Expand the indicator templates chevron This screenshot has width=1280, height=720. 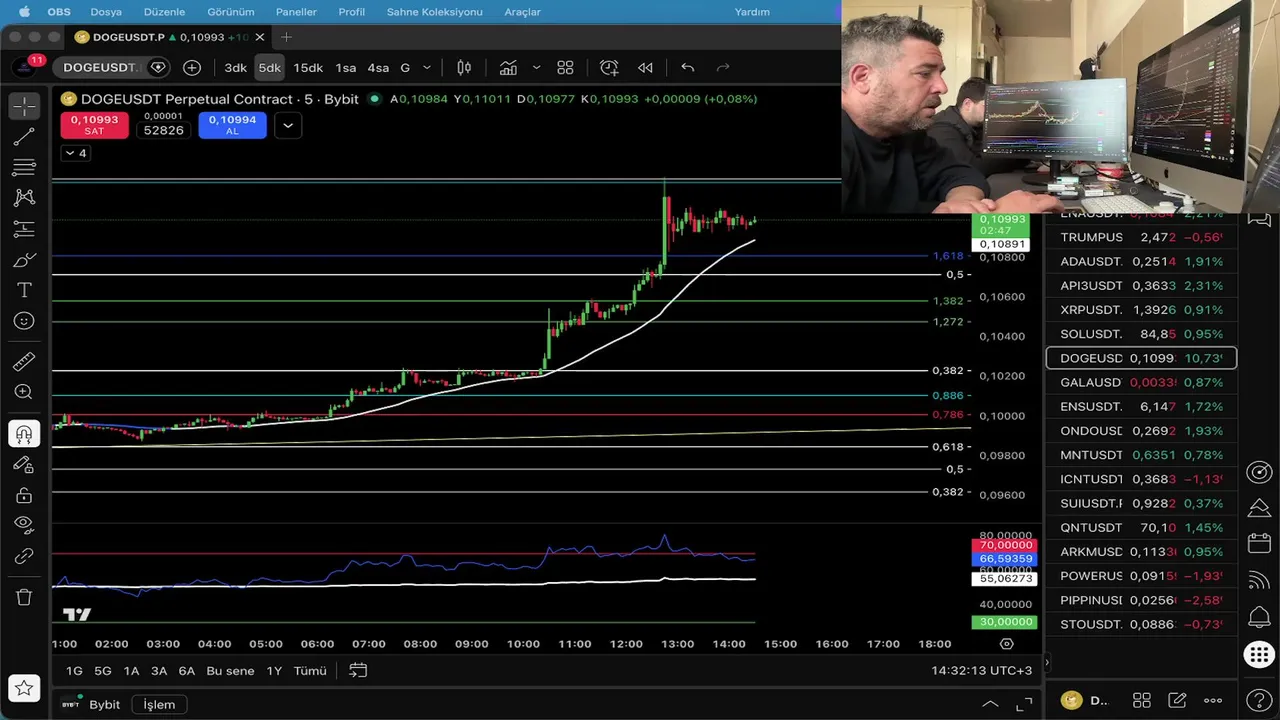pyautogui.click(x=536, y=68)
